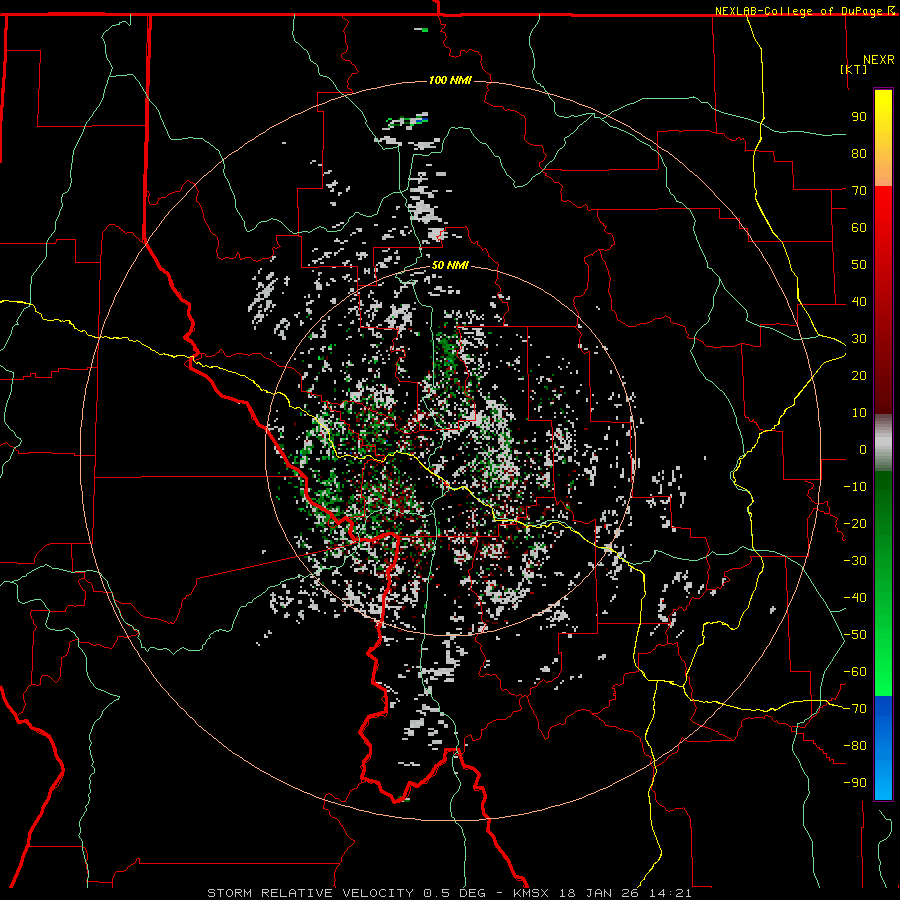900x900 pixels.
Task: Click the 50 NMI range ring label
Action: [450, 265]
